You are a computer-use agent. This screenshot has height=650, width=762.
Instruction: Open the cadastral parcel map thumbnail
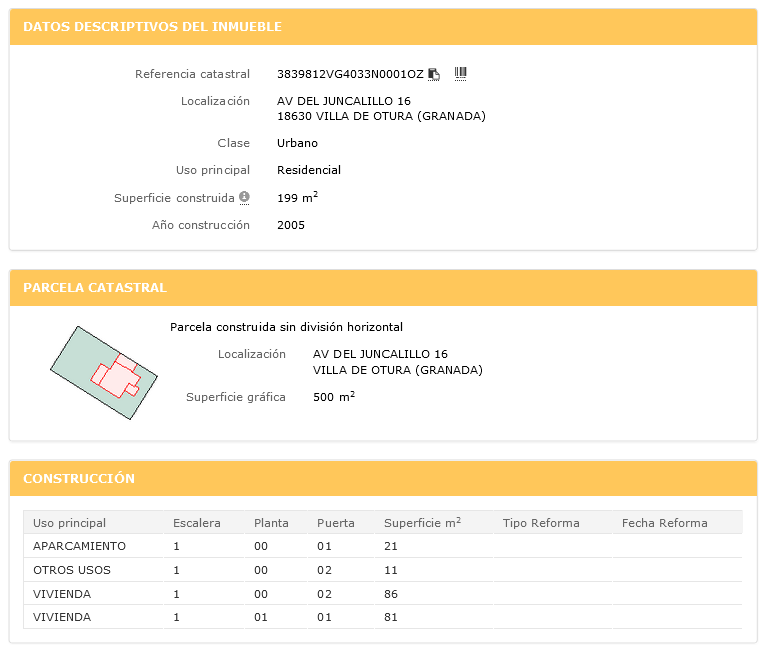(104, 372)
